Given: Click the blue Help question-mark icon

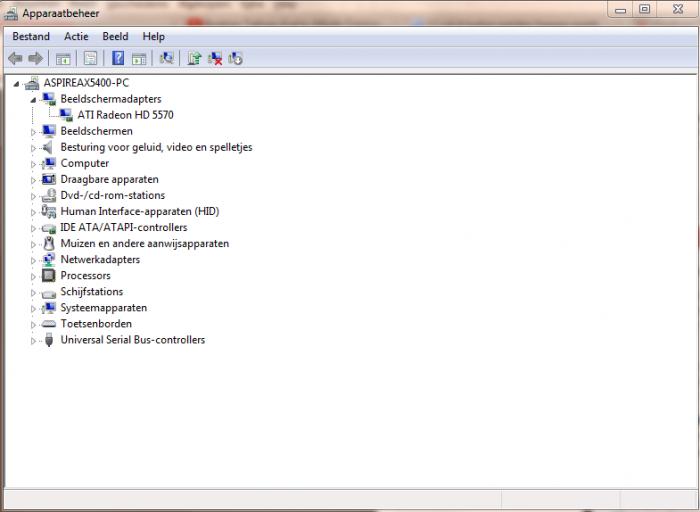Looking at the screenshot, I should click(118, 58).
